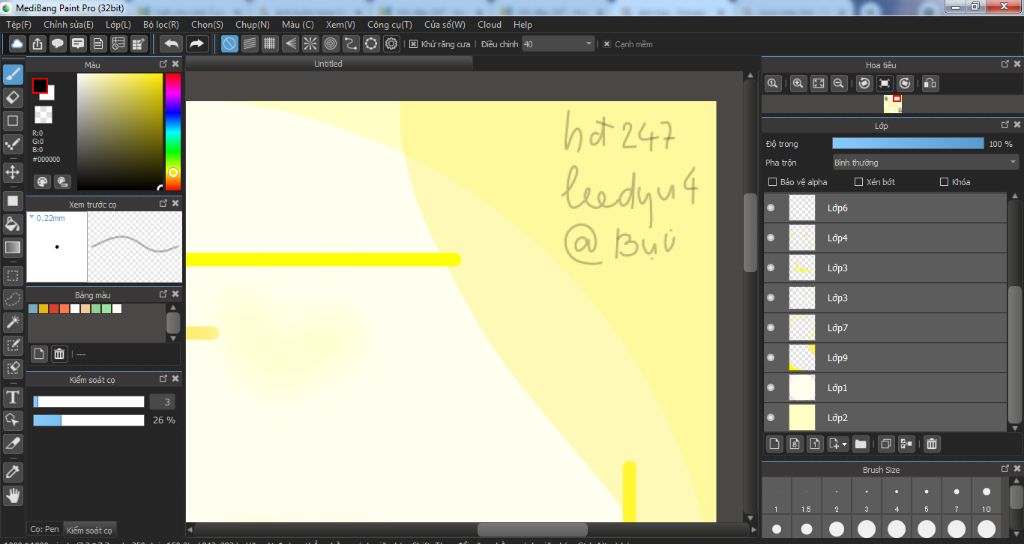Hide layer Lớp9
This screenshot has width=1024, height=544.
coord(771,357)
